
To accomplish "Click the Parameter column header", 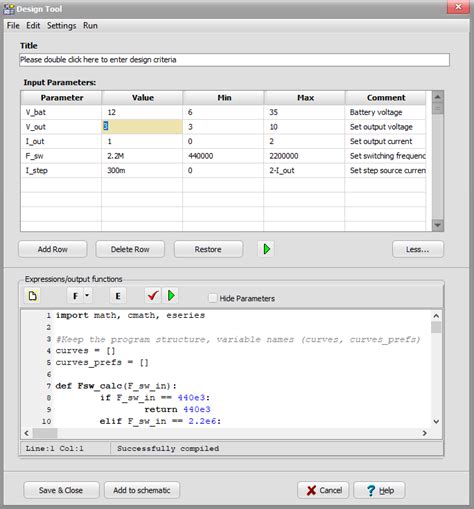I will tap(62, 98).
